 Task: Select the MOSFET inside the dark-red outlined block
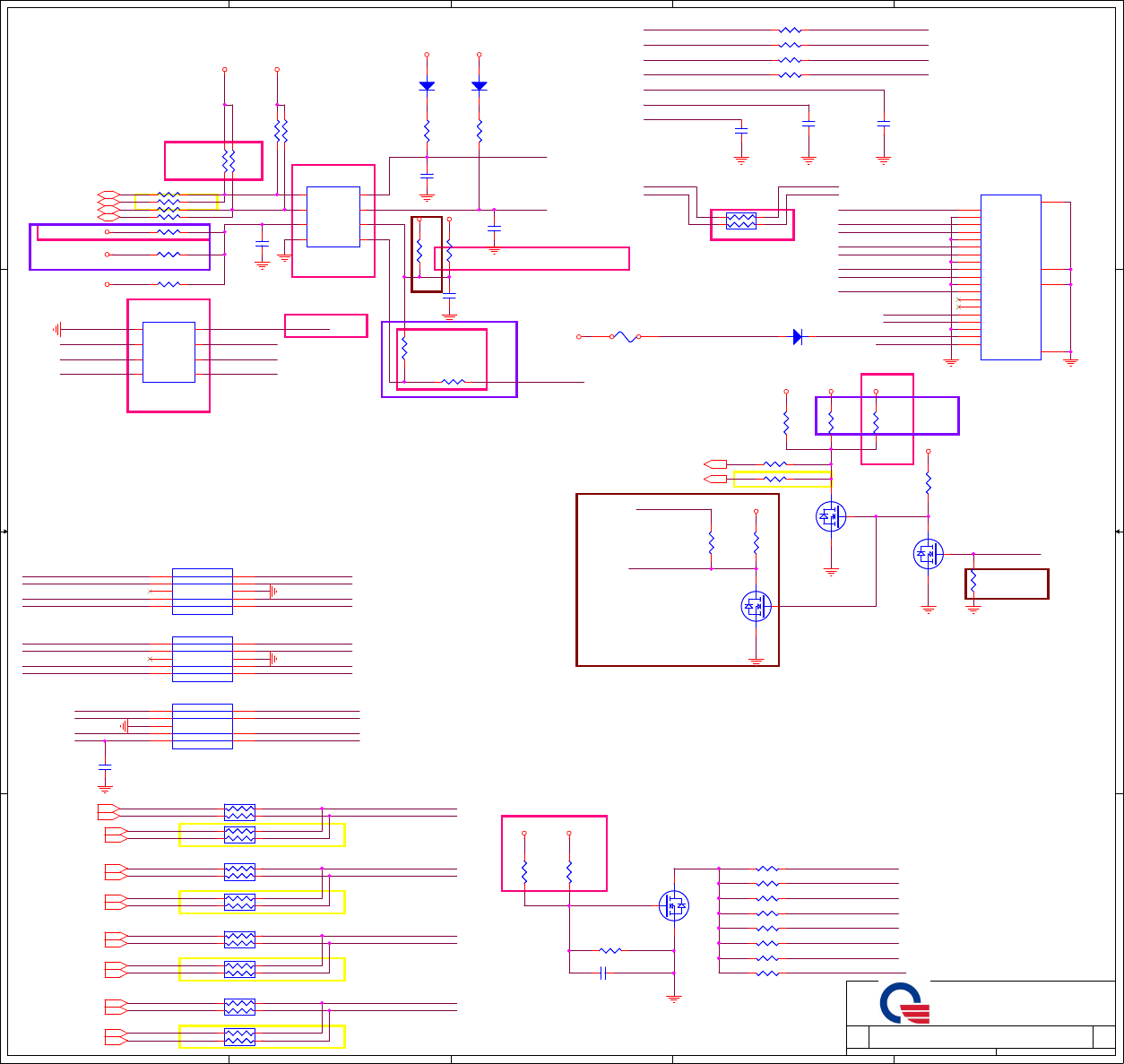coord(757,607)
